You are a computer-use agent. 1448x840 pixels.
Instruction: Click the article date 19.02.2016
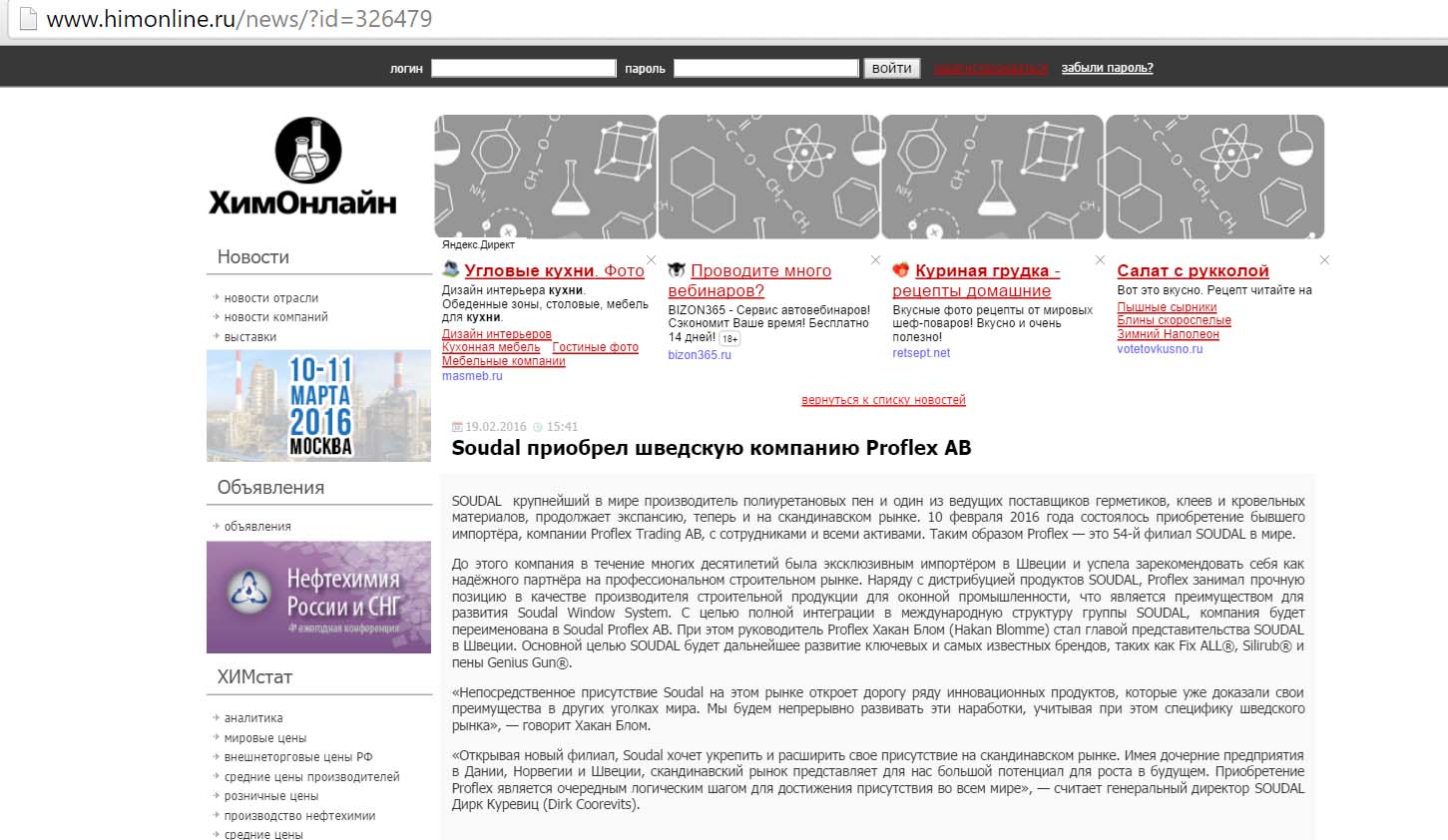pyautogui.click(x=495, y=427)
